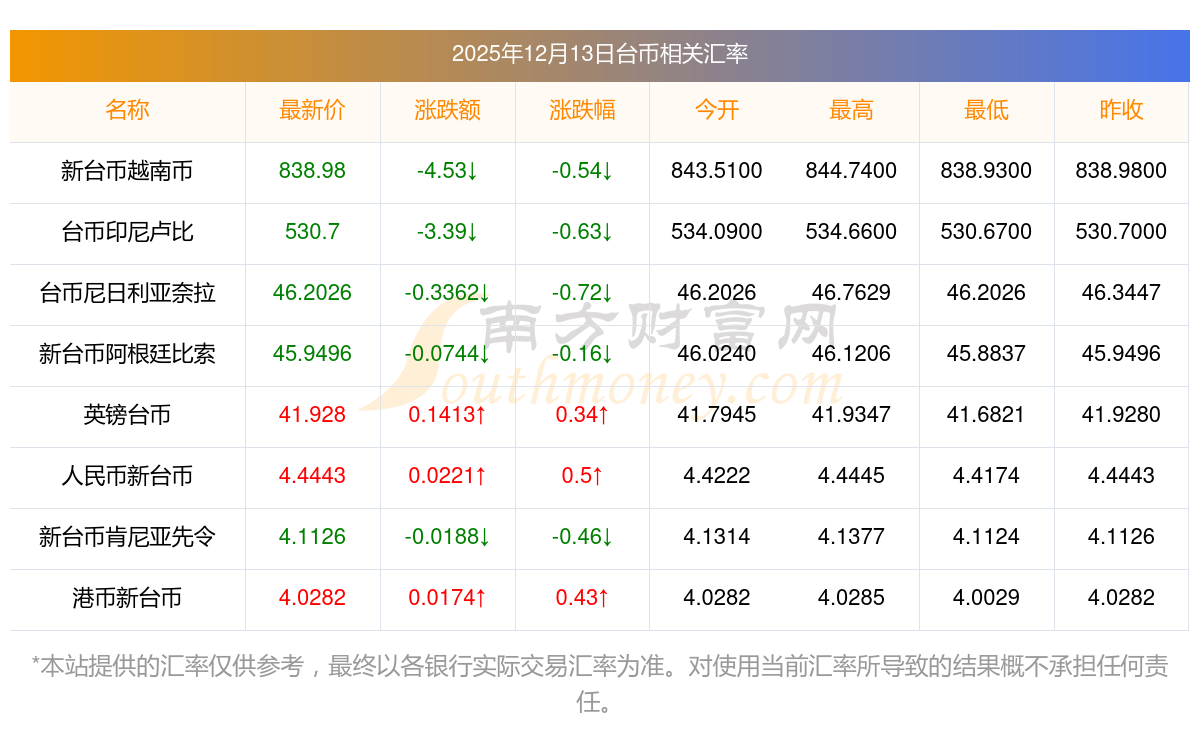The image size is (1200, 733).
Task: Click highest price 534.6600
Action: (x=852, y=232)
